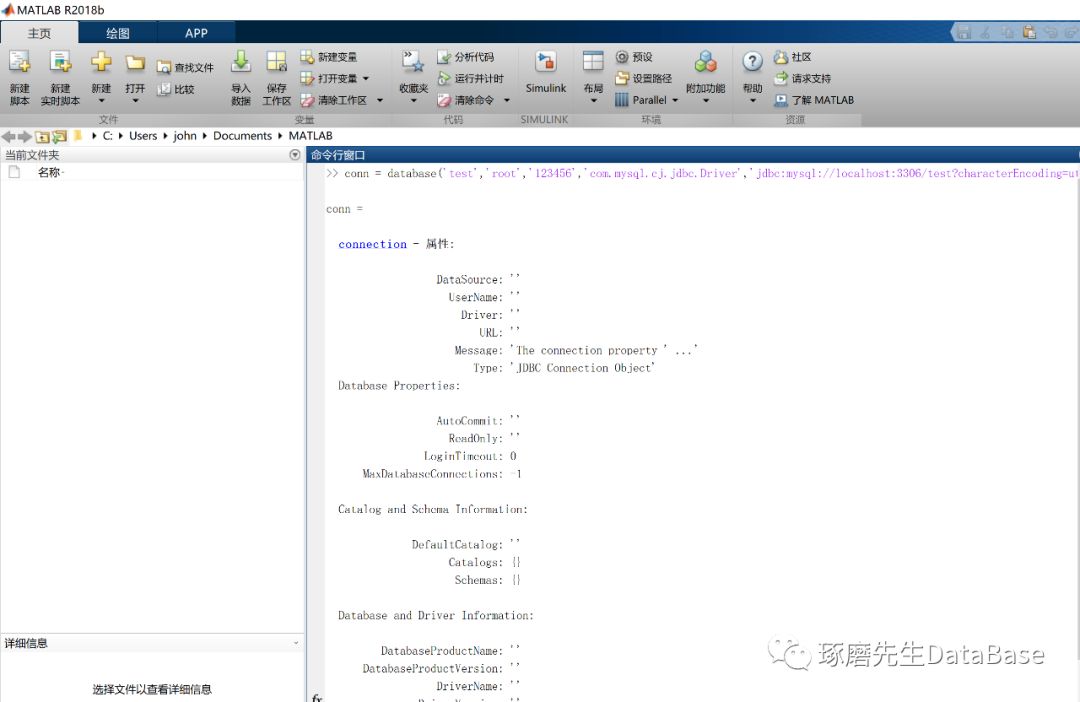Image resolution: width=1080 pixels, height=702 pixels.
Task: Sort files by the 名称 column header
Action: [50, 172]
